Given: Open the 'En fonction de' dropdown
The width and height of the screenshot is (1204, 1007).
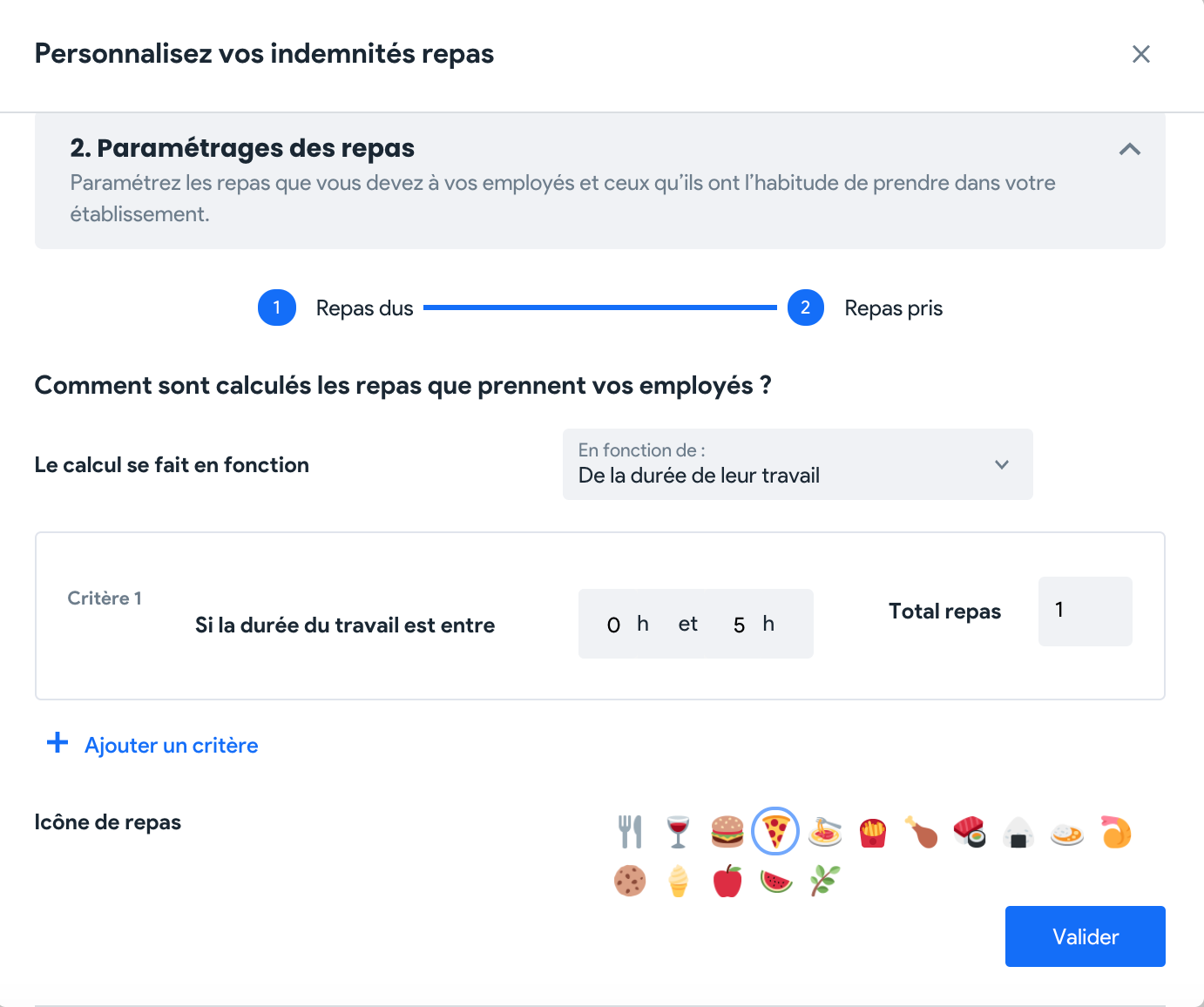Looking at the screenshot, I should [798, 464].
